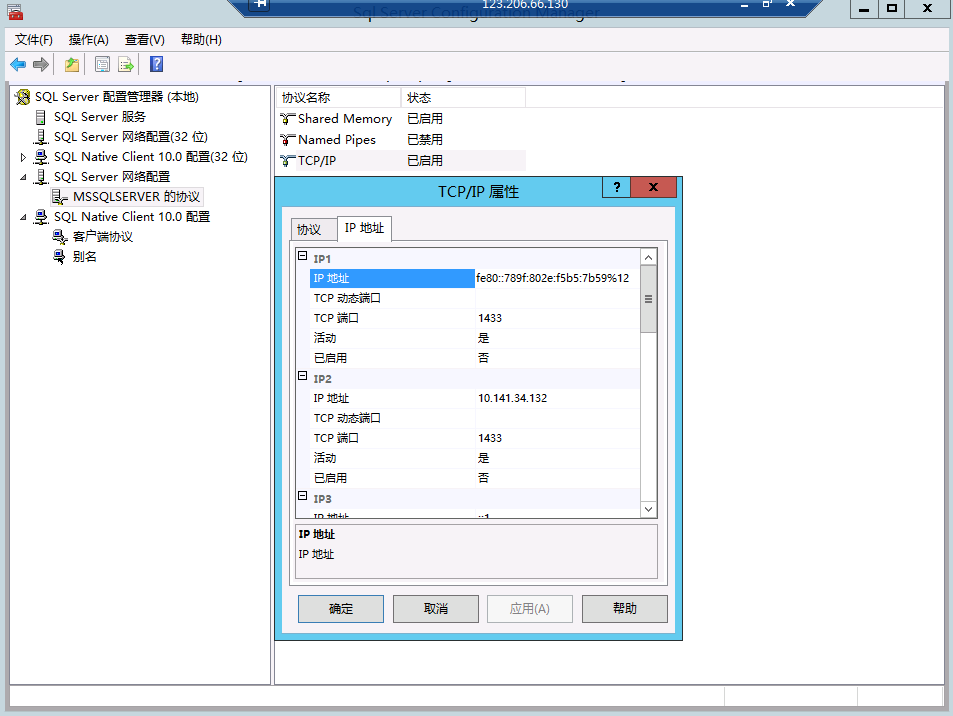953x716 pixels.
Task: Click the Named Pipes protocol icon
Action: click(x=287, y=140)
